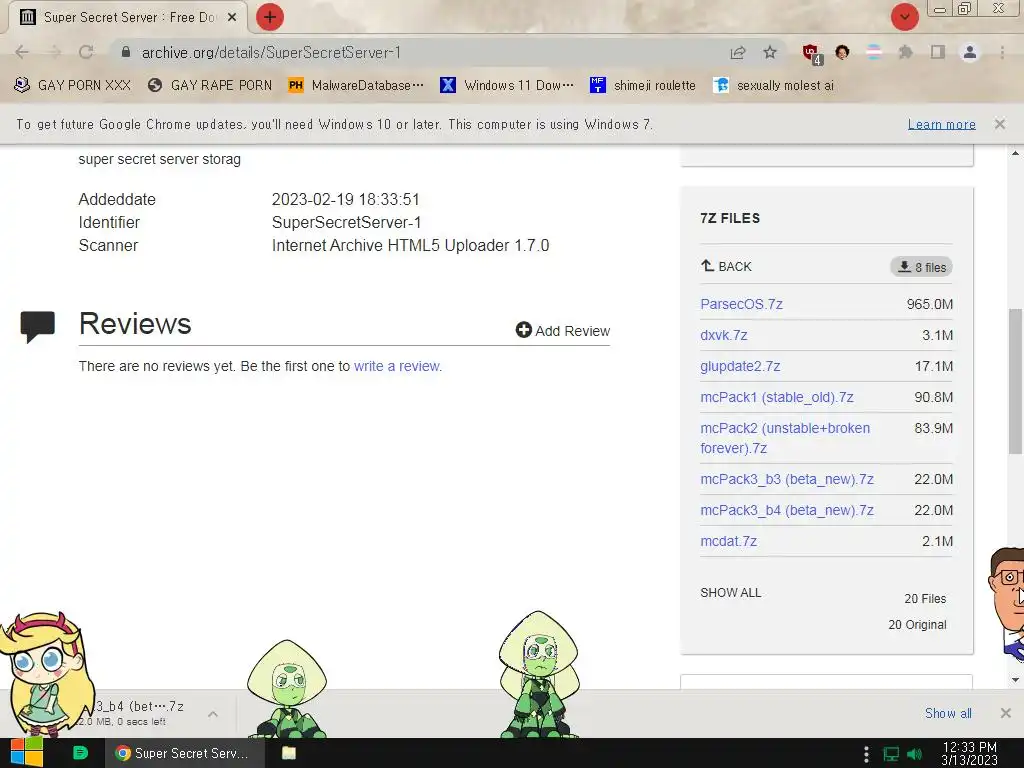Download all with the 8 files button
This screenshot has width=1024, height=768.
(x=921, y=267)
